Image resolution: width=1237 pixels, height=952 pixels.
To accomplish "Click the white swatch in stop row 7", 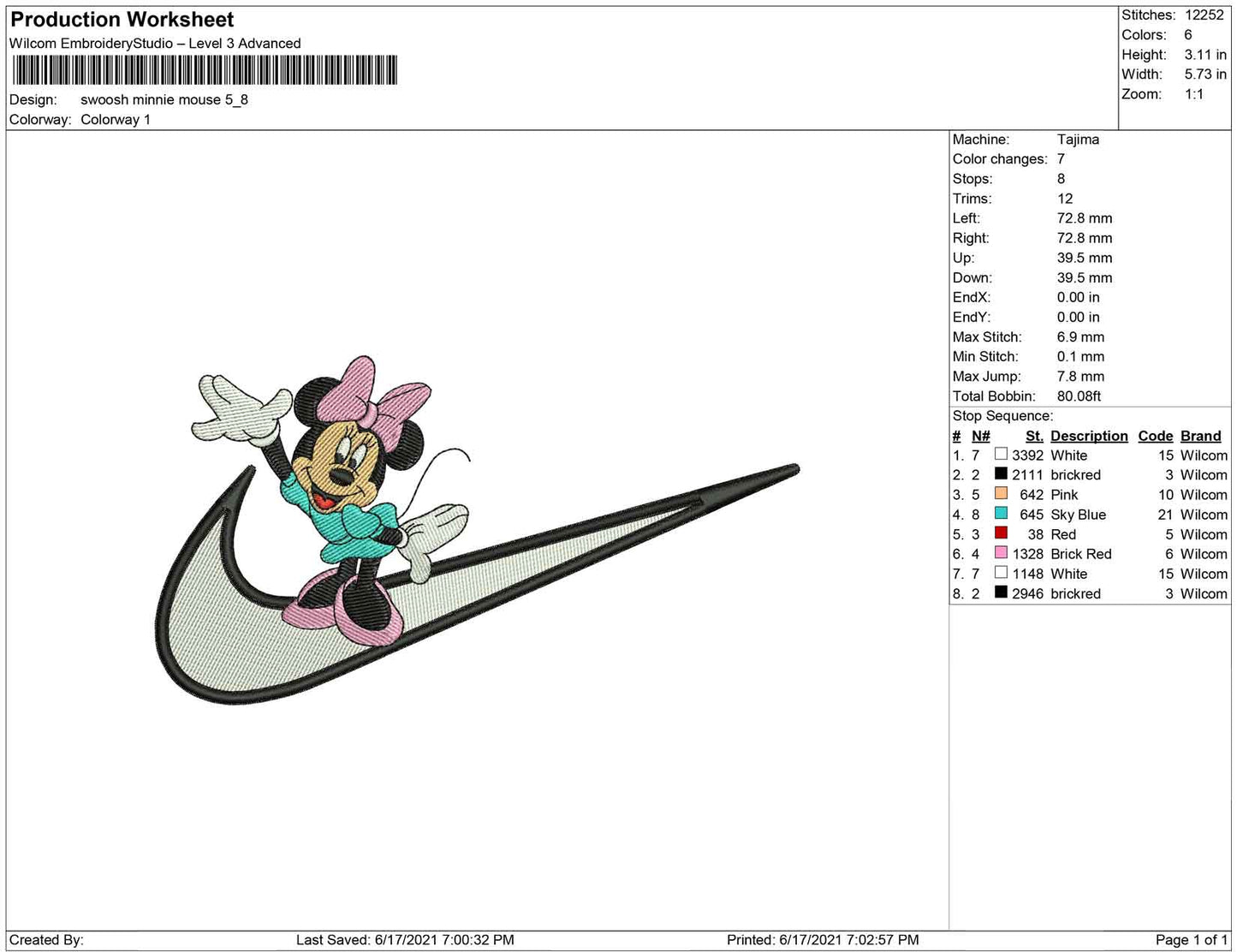I will (x=1001, y=573).
